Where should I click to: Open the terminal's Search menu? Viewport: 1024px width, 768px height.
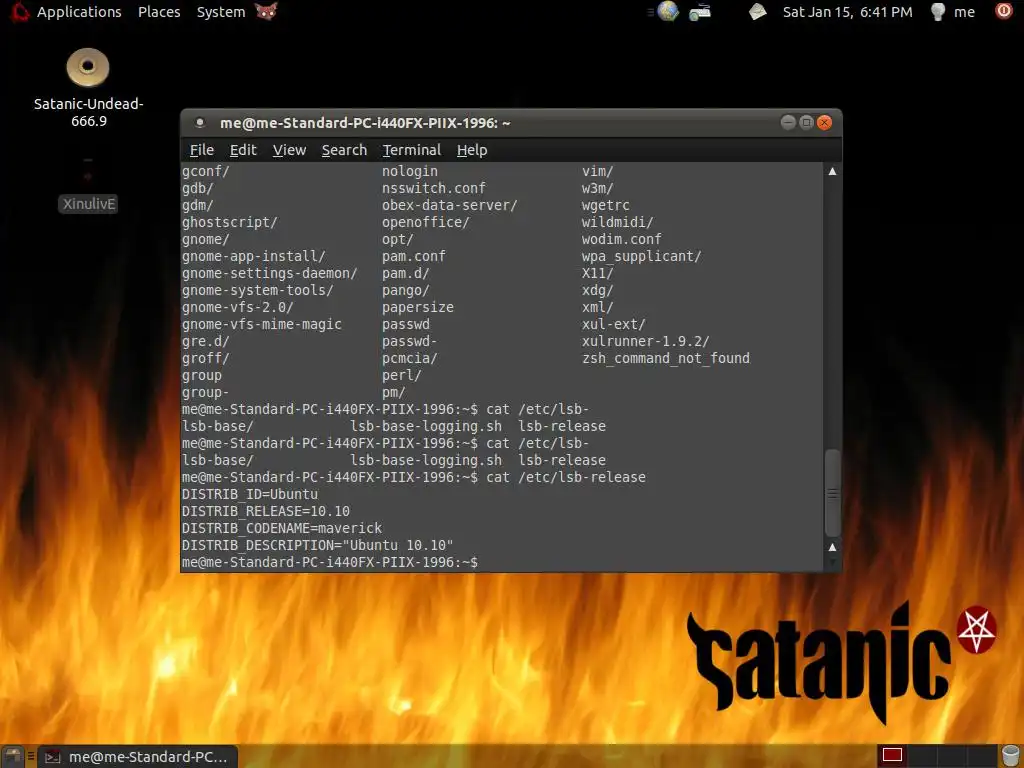(344, 150)
